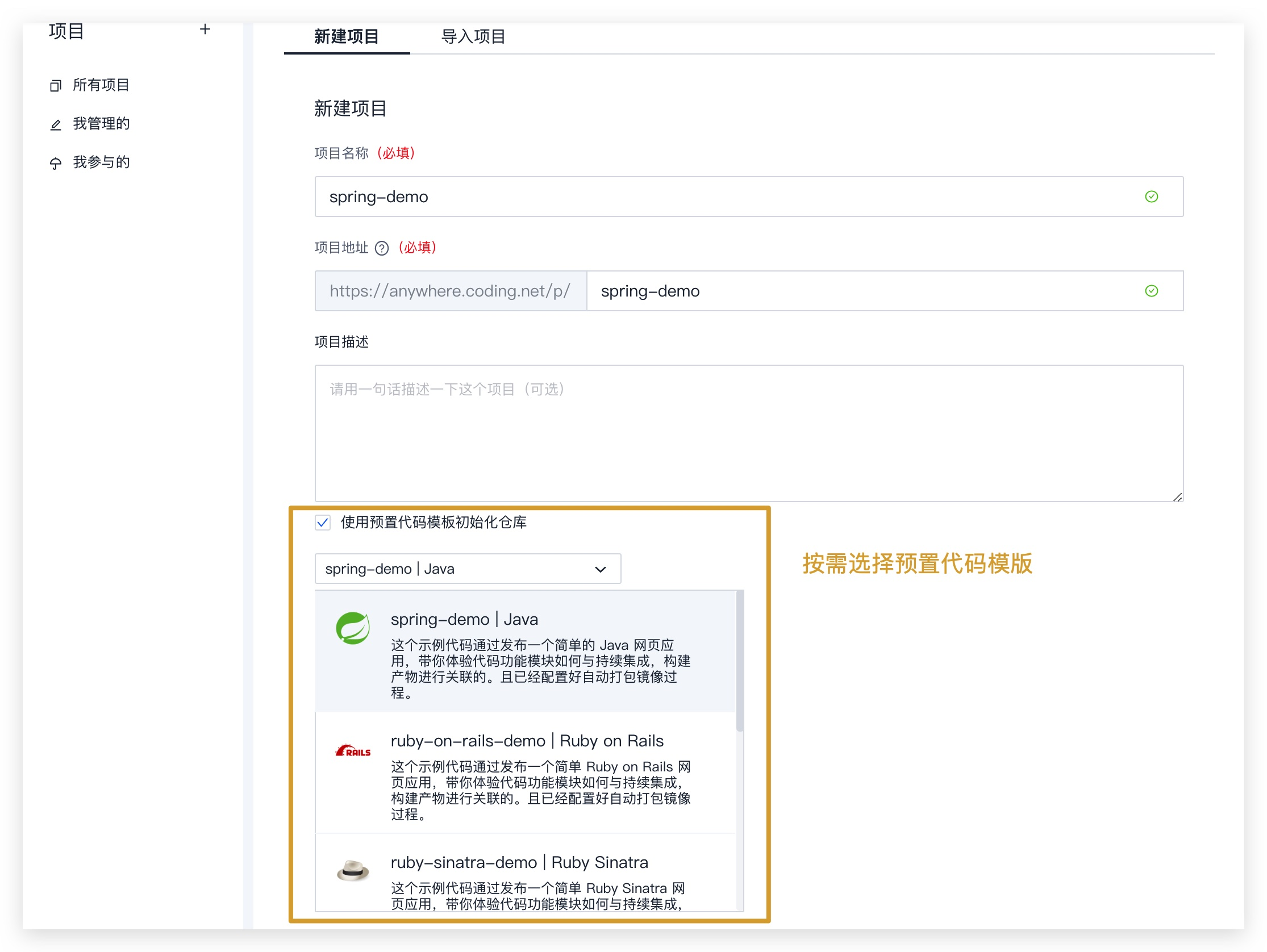The width and height of the screenshot is (1267, 952).
Task: Click the Ruby on Rails logo icon
Action: (353, 751)
